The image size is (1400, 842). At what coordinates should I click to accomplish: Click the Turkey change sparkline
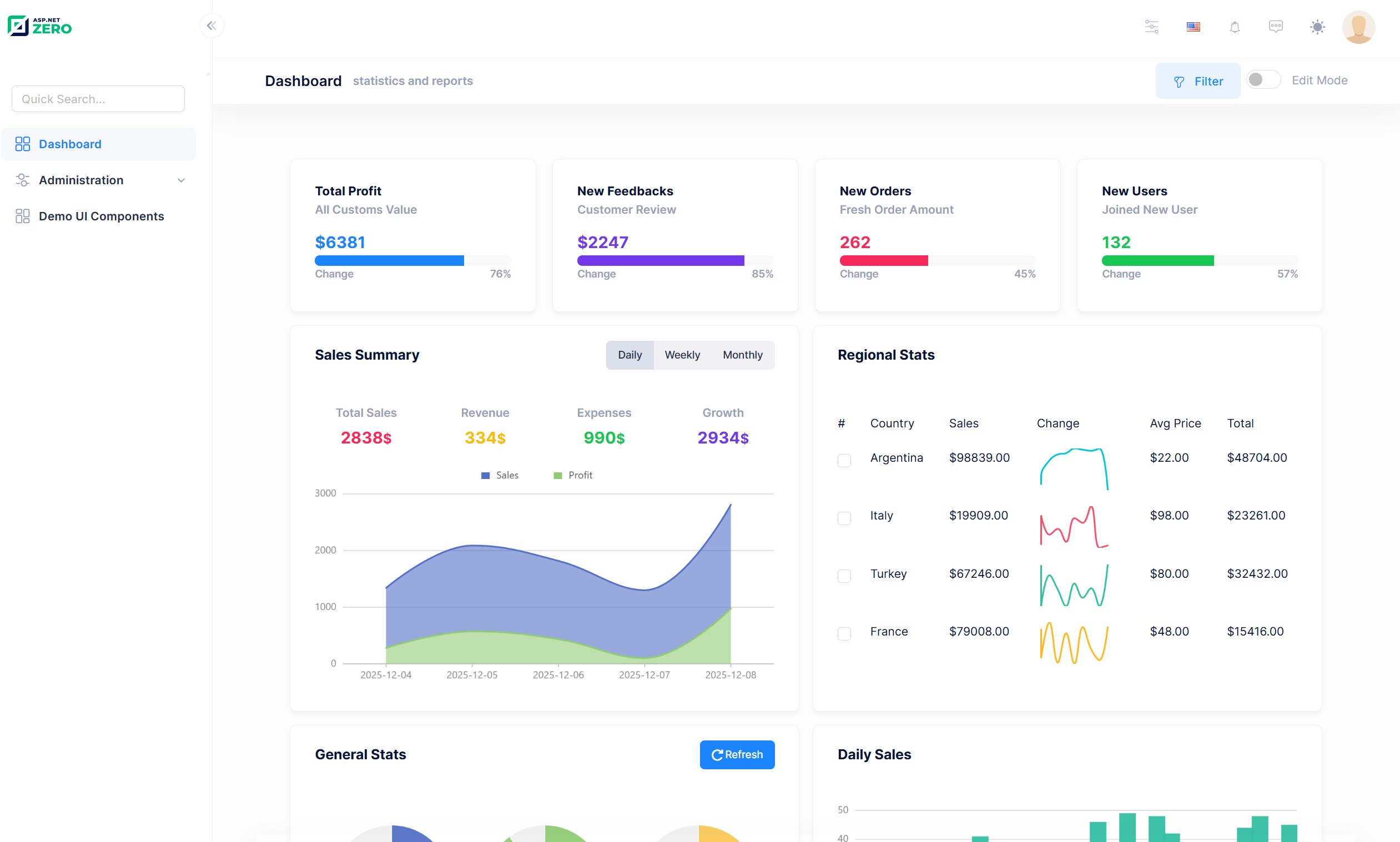1074,585
